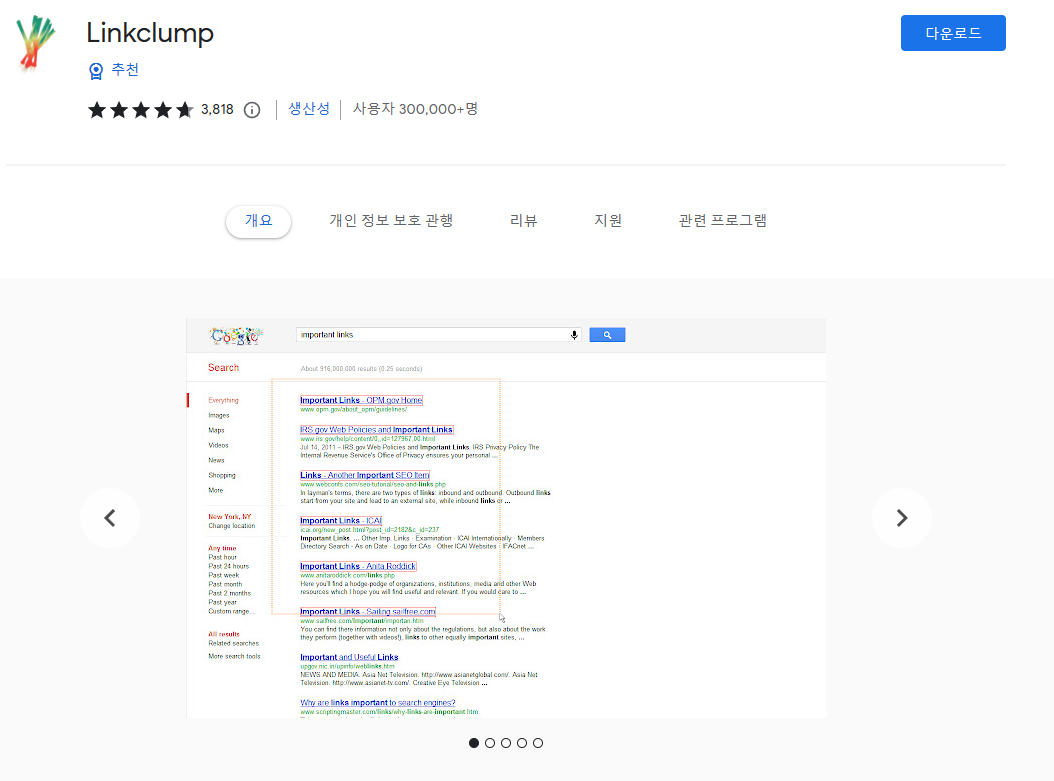Screen dimensions: 1054x781
Task: Select the third carousel dot indicator
Action: coord(506,743)
